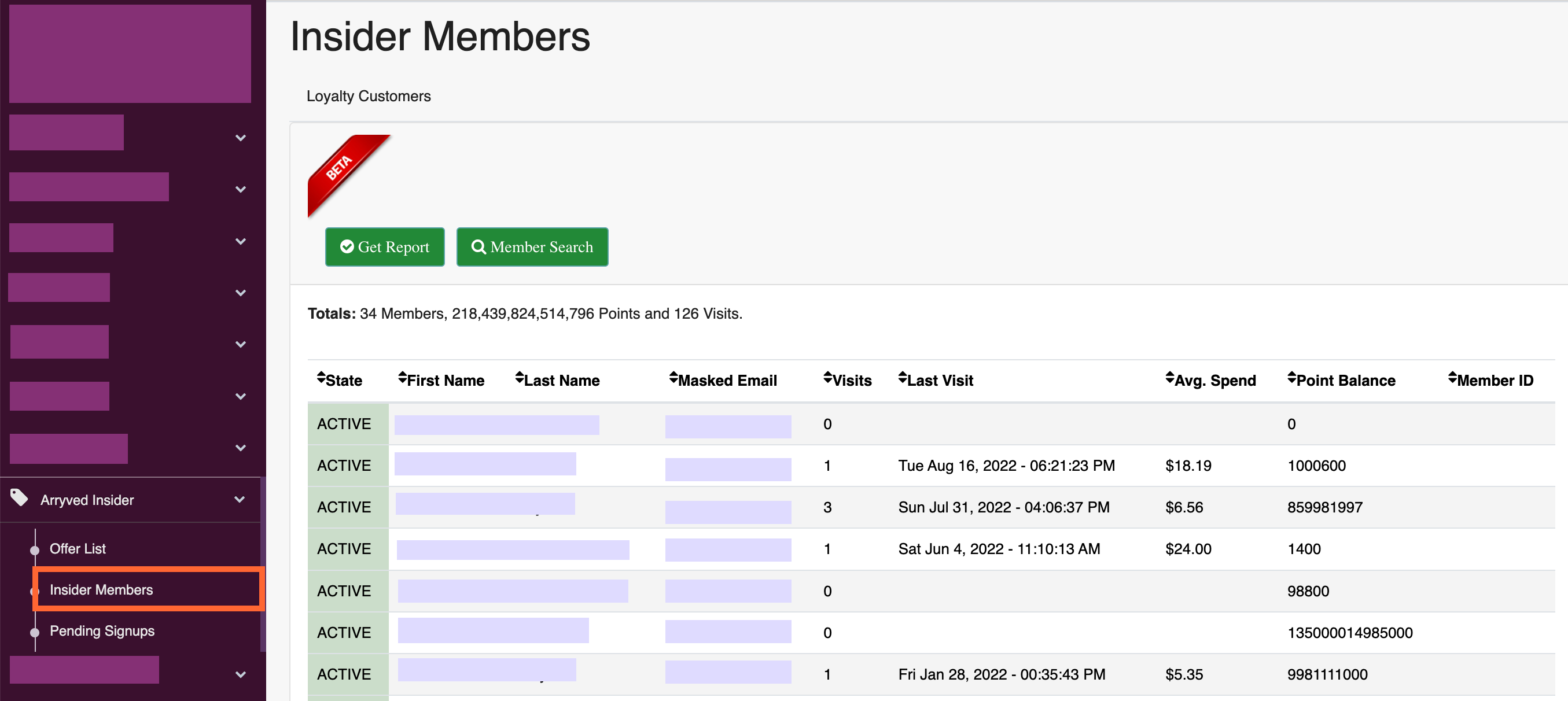
Task: Click the Visits sort arrow icon
Action: [x=828, y=378]
